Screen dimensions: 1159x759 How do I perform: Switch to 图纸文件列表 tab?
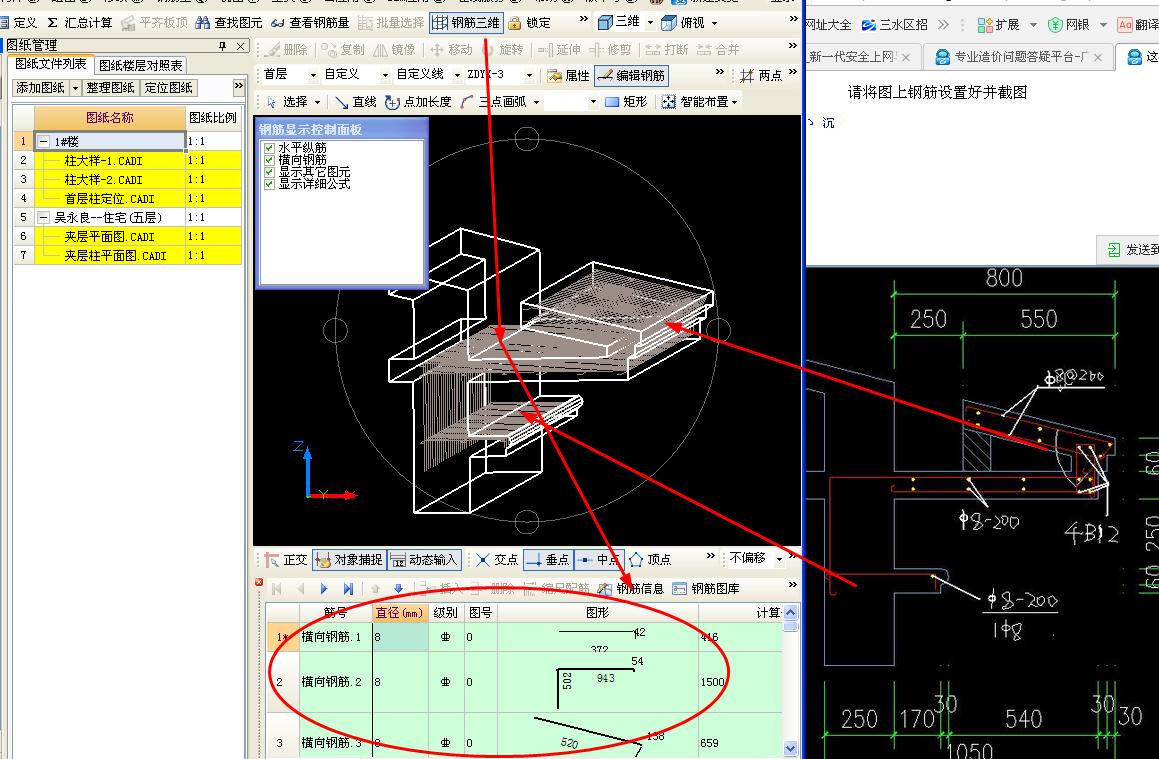point(51,64)
